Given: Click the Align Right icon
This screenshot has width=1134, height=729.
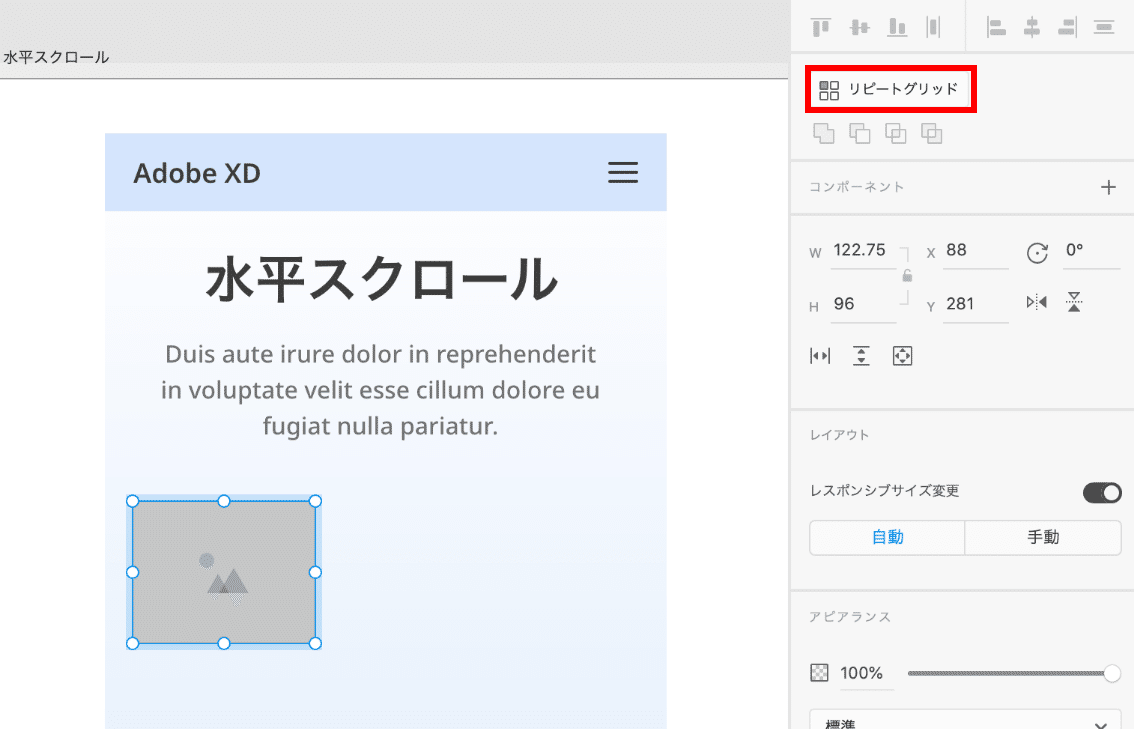Looking at the screenshot, I should (1067, 27).
